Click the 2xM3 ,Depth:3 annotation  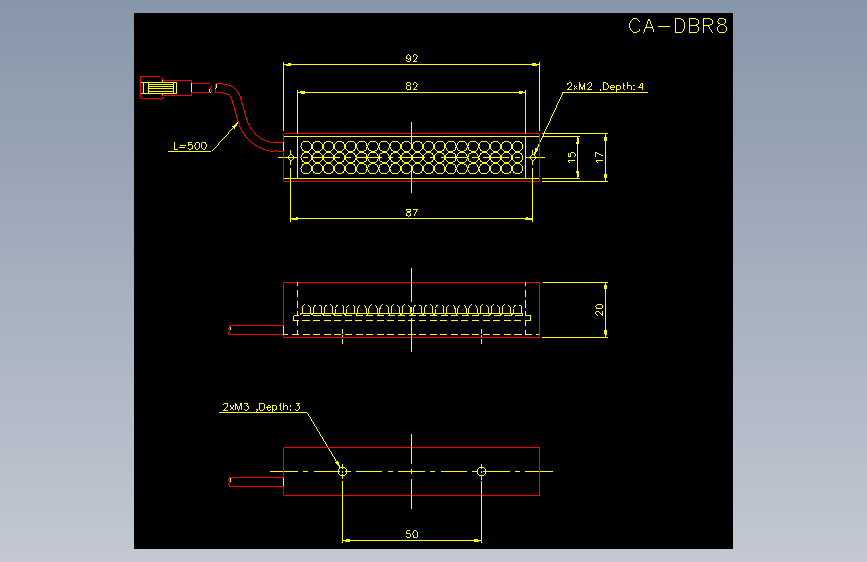261,407
